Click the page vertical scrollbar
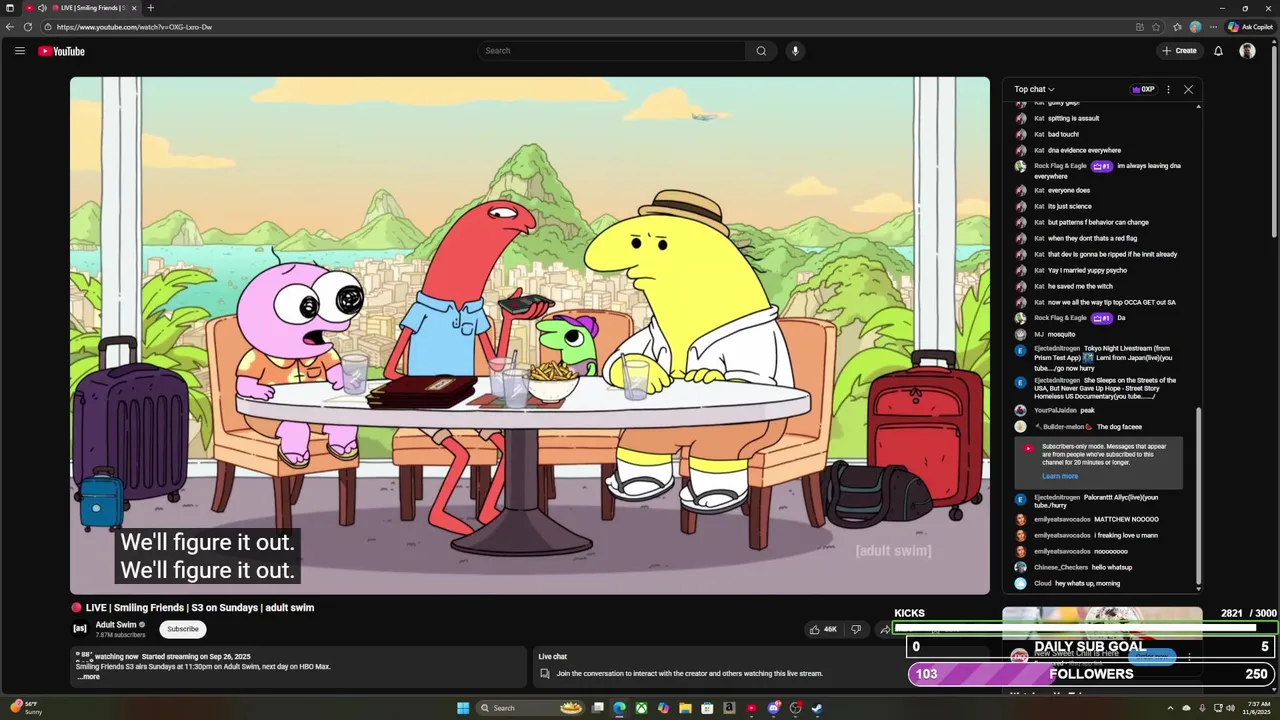 pyautogui.click(x=1275, y=140)
